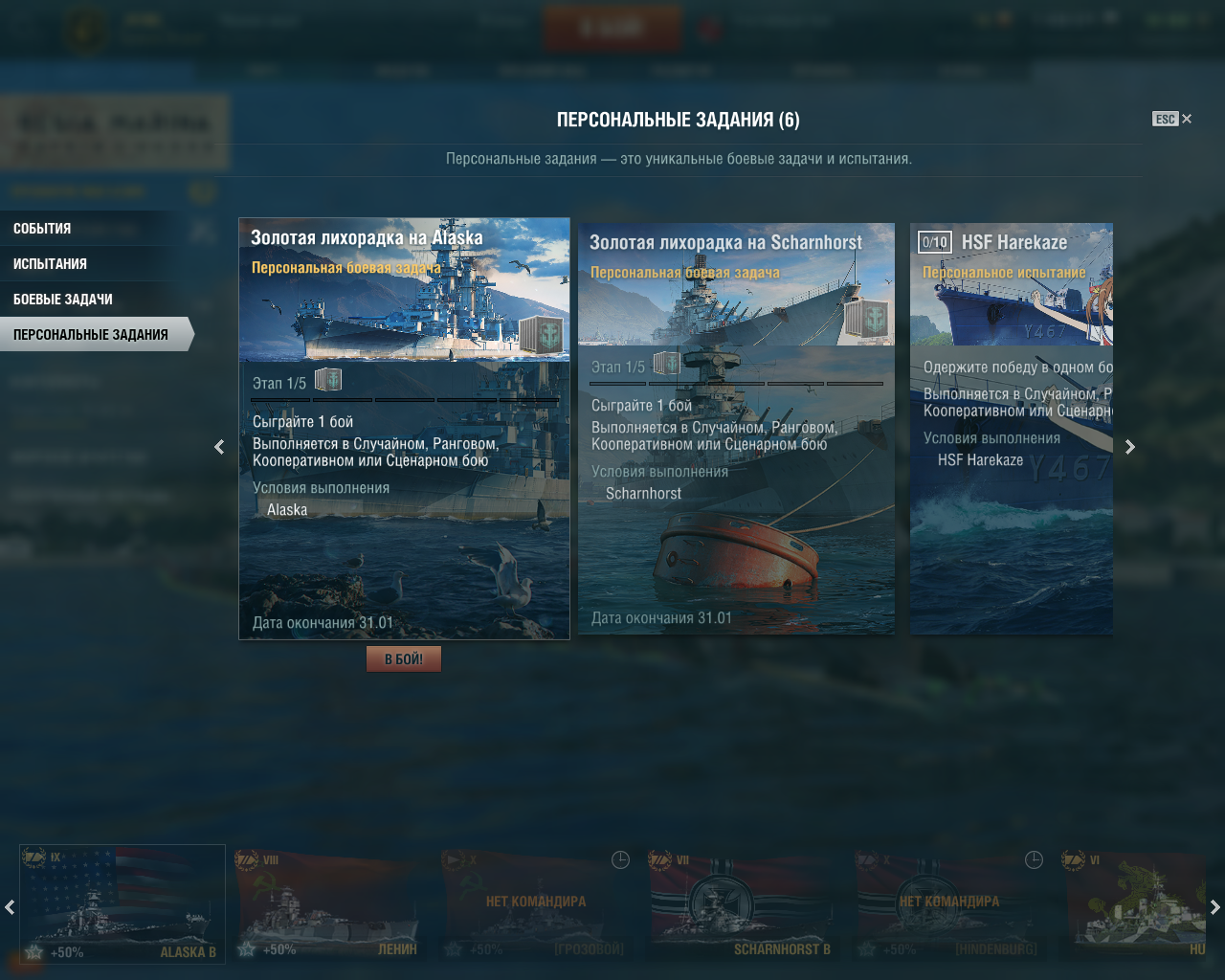Close the window via ESC button

pyautogui.click(x=1172, y=119)
